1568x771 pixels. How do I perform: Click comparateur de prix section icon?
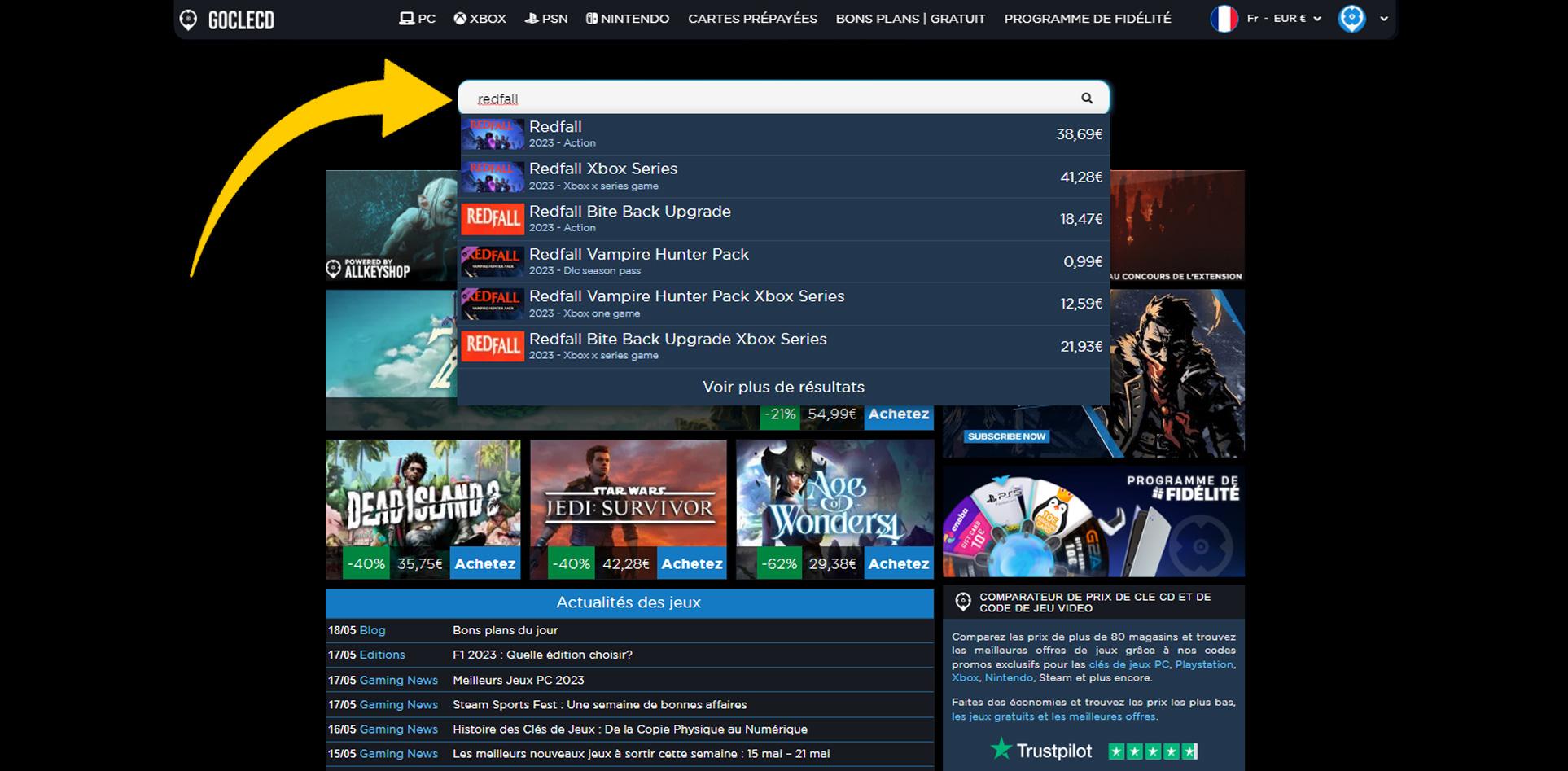(x=963, y=602)
